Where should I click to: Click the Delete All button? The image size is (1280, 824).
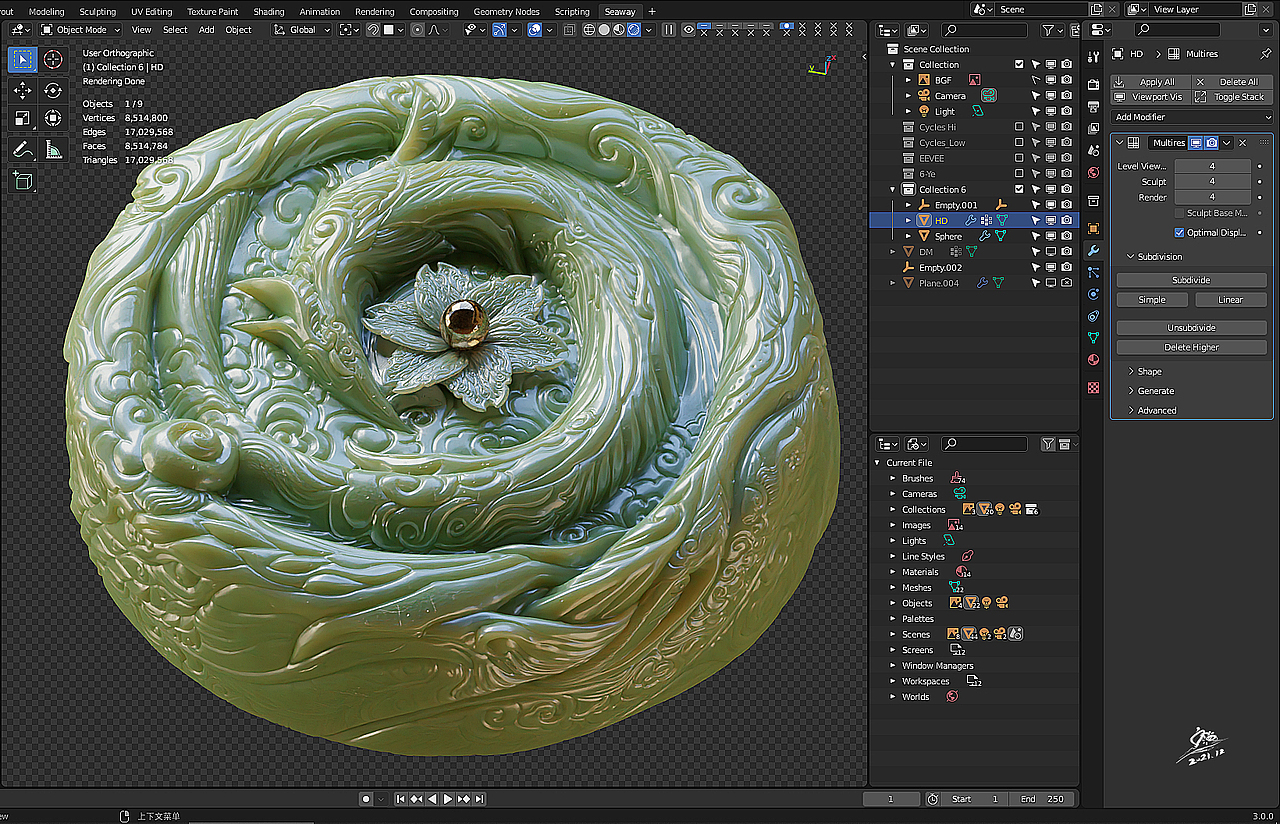(1231, 82)
